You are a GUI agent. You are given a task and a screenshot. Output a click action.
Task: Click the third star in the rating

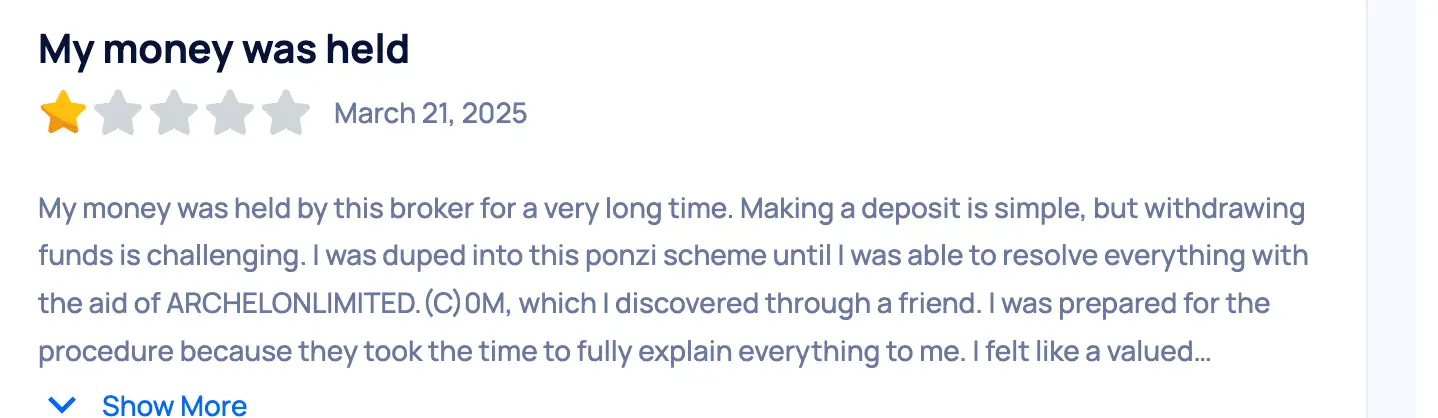(175, 112)
